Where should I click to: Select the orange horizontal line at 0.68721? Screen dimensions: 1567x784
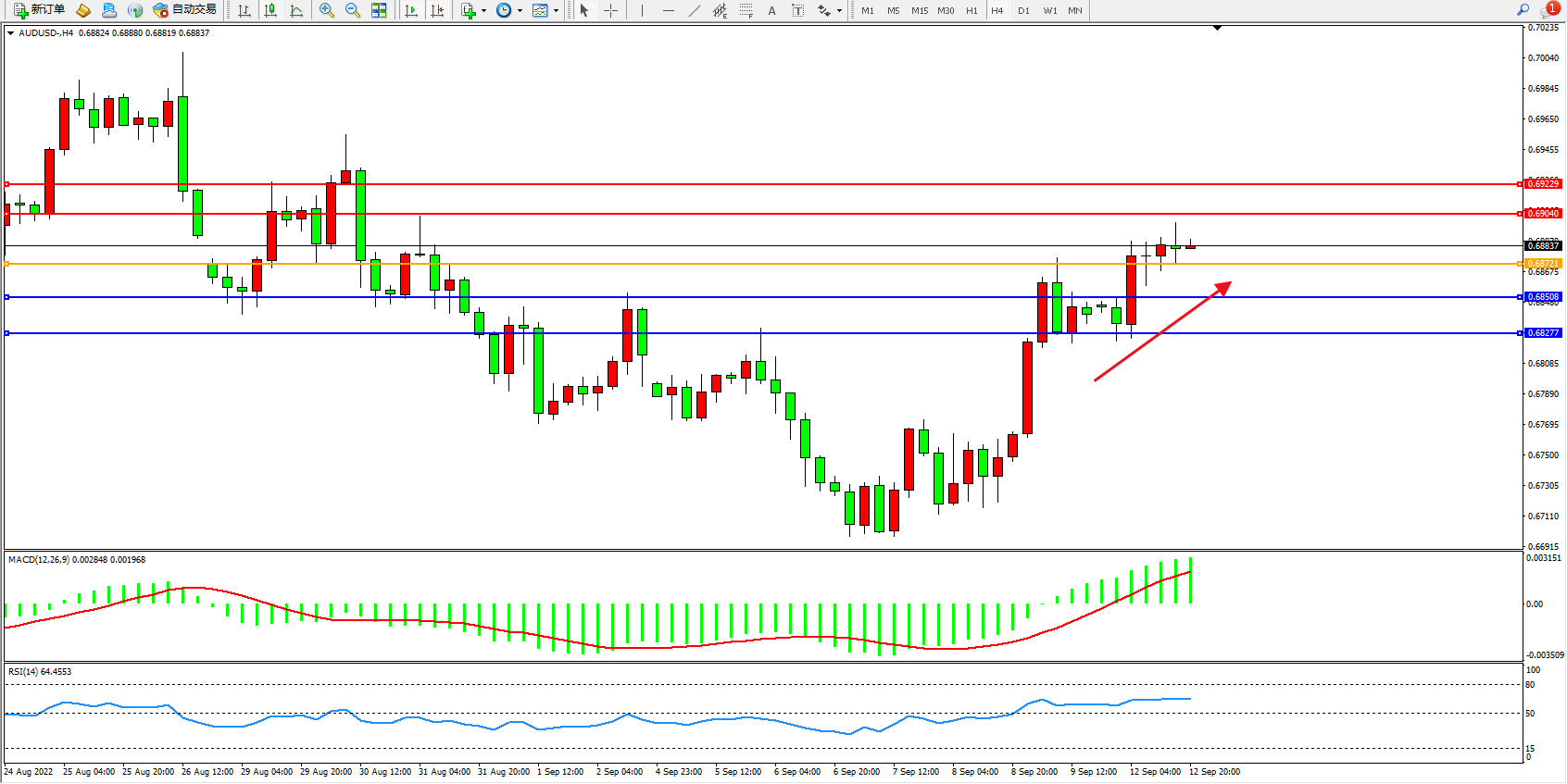tap(741, 264)
